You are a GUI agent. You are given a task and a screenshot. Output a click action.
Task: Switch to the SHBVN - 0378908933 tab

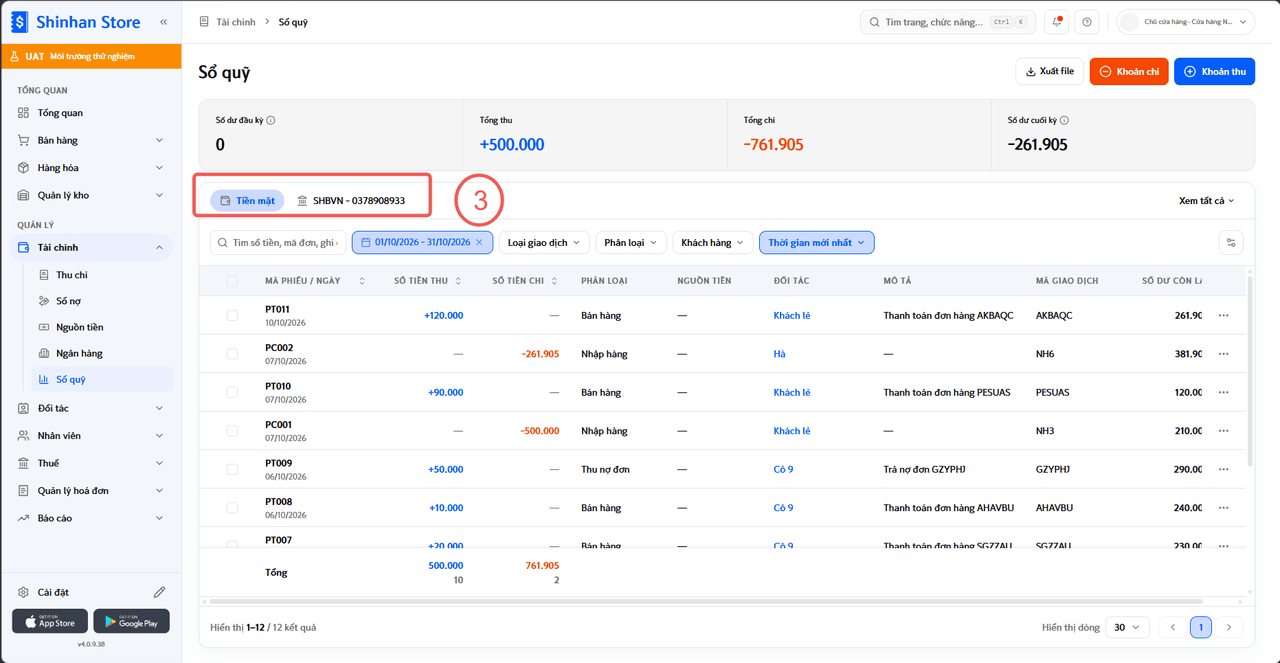coord(351,200)
